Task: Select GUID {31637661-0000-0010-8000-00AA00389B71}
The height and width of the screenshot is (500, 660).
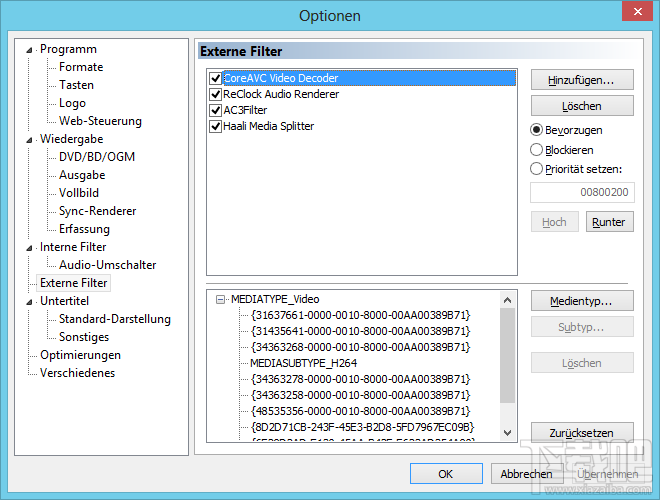Action: point(360,315)
